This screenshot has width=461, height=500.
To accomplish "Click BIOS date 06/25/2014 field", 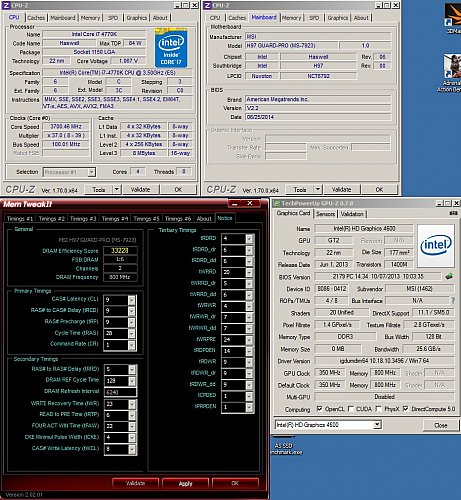I will 318,117.
